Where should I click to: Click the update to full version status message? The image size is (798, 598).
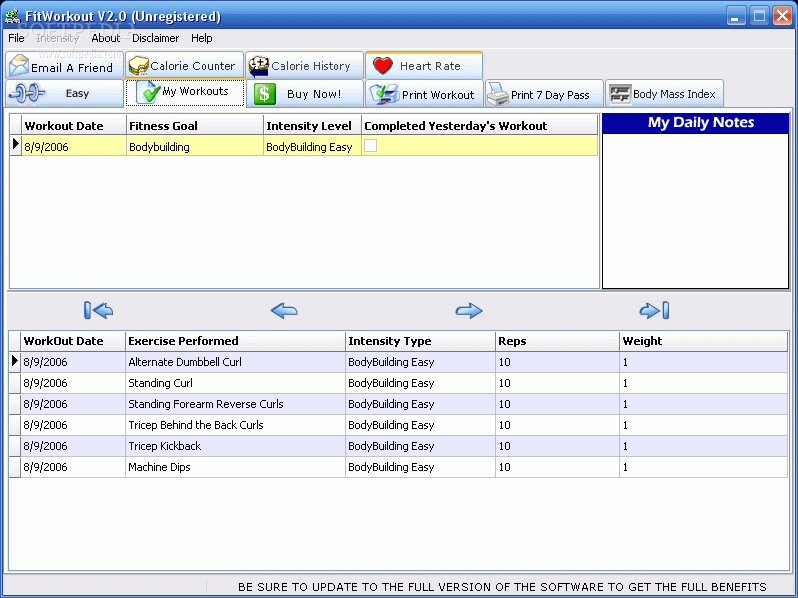(502, 587)
